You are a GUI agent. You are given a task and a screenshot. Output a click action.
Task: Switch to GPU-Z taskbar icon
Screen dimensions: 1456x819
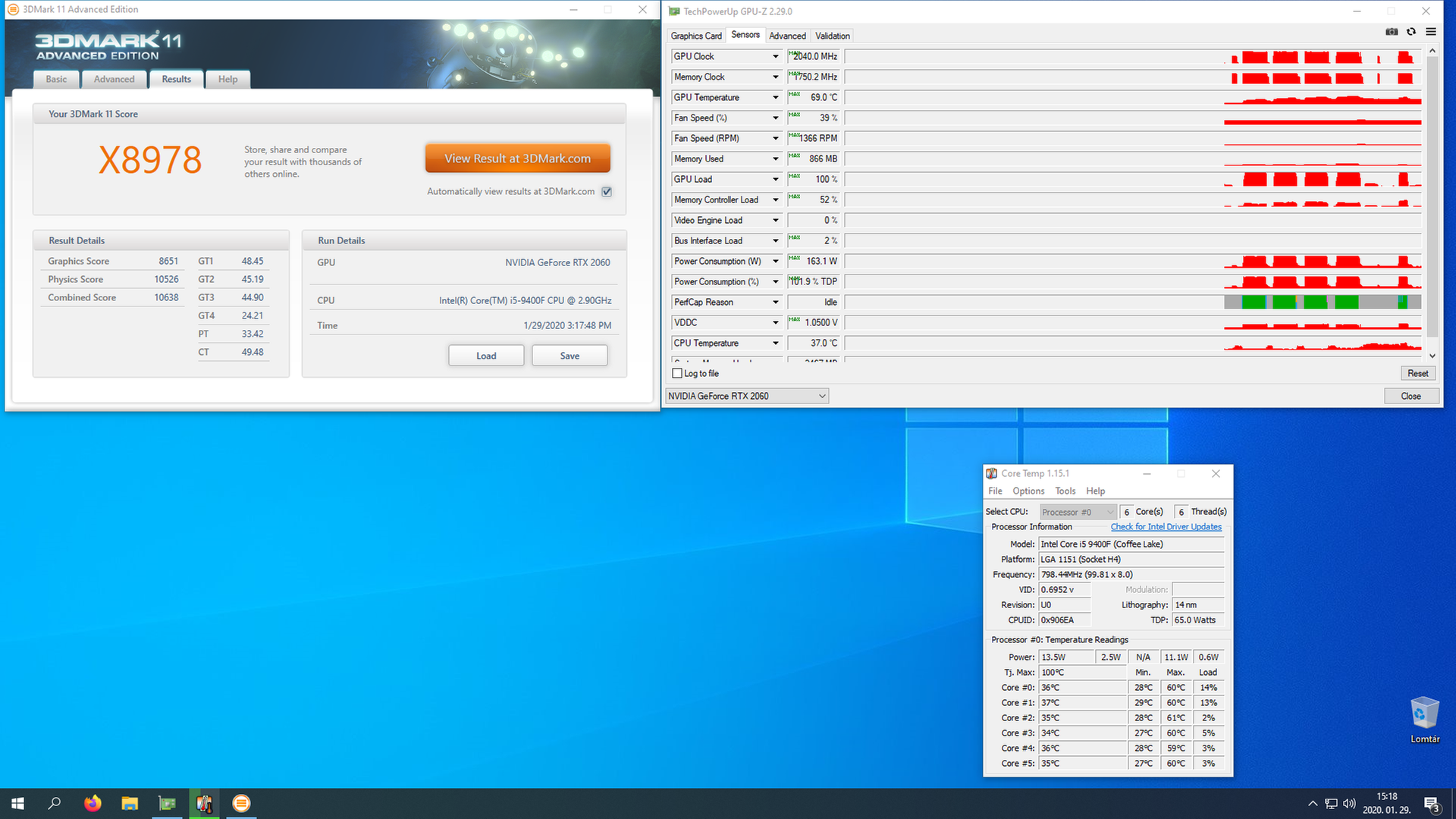167,803
